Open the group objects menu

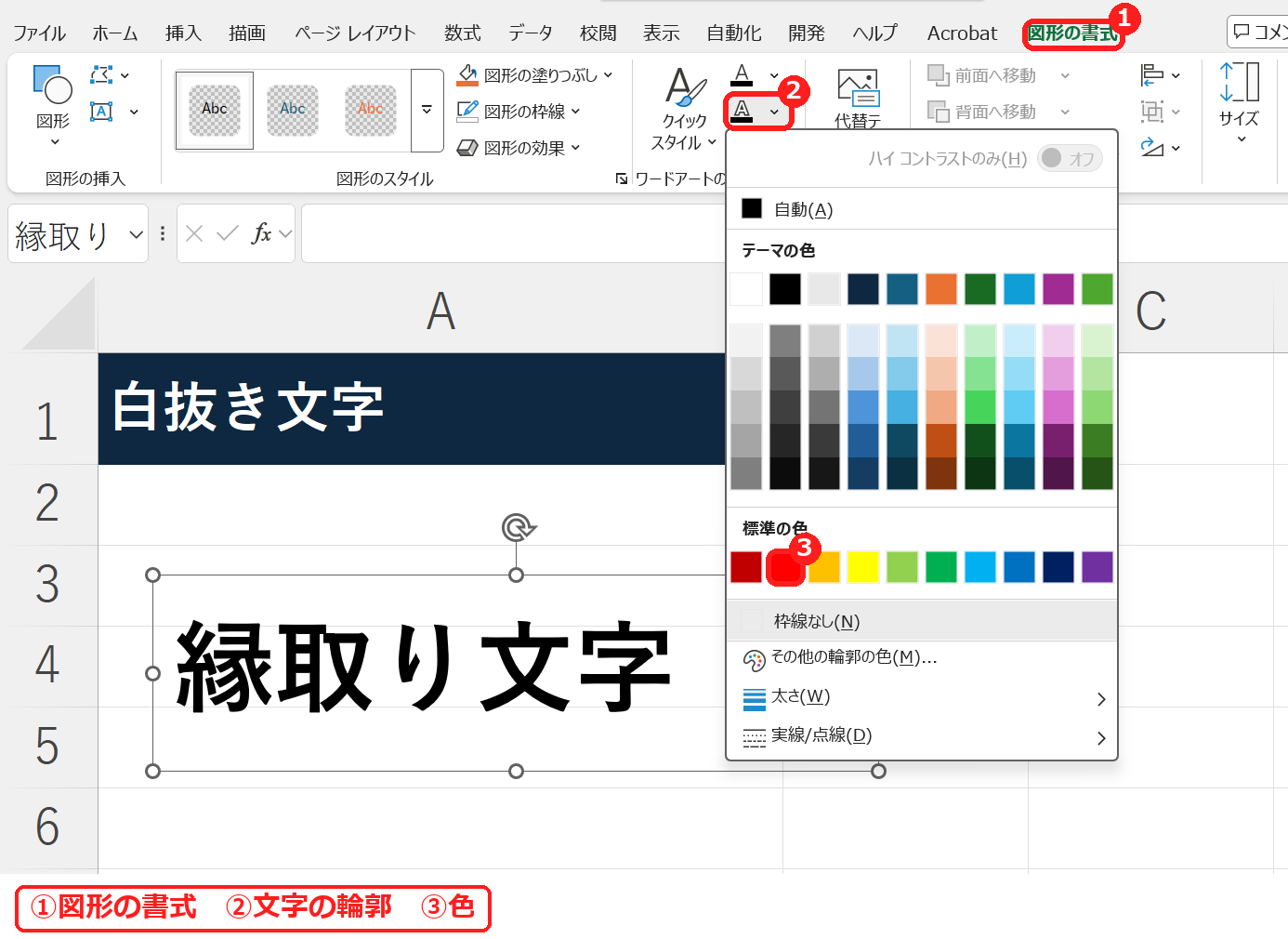(x=1160, y=112)
